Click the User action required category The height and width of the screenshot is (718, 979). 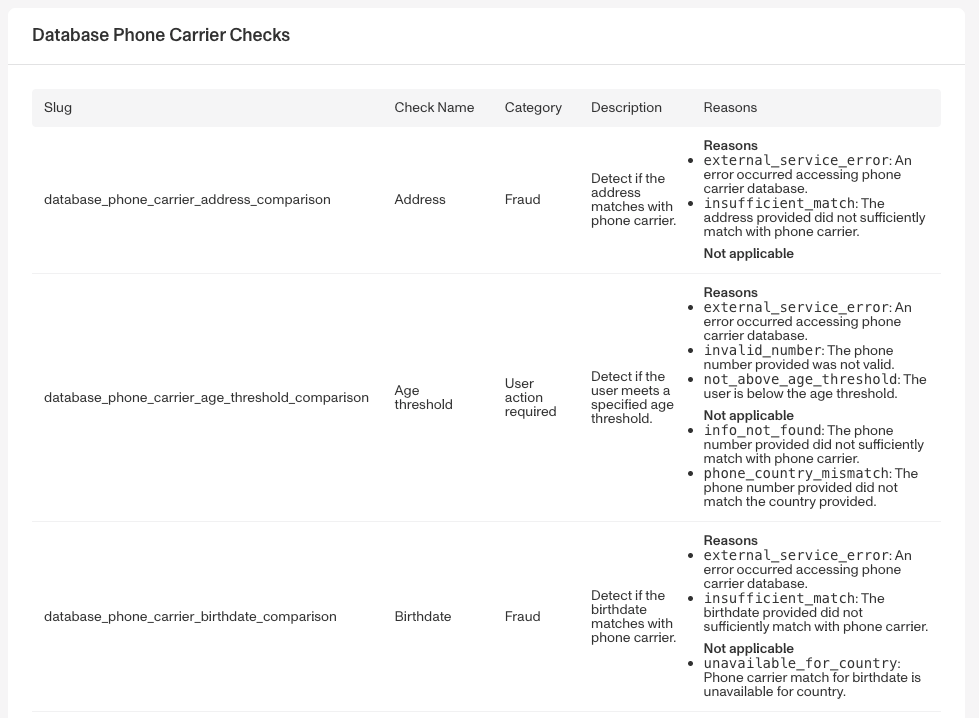tap(530, 398)
